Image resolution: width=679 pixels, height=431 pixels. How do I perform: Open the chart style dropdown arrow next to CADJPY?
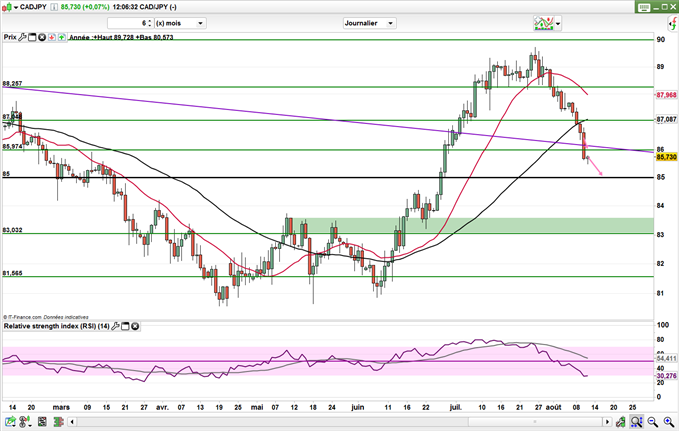[x=16, y=7]
